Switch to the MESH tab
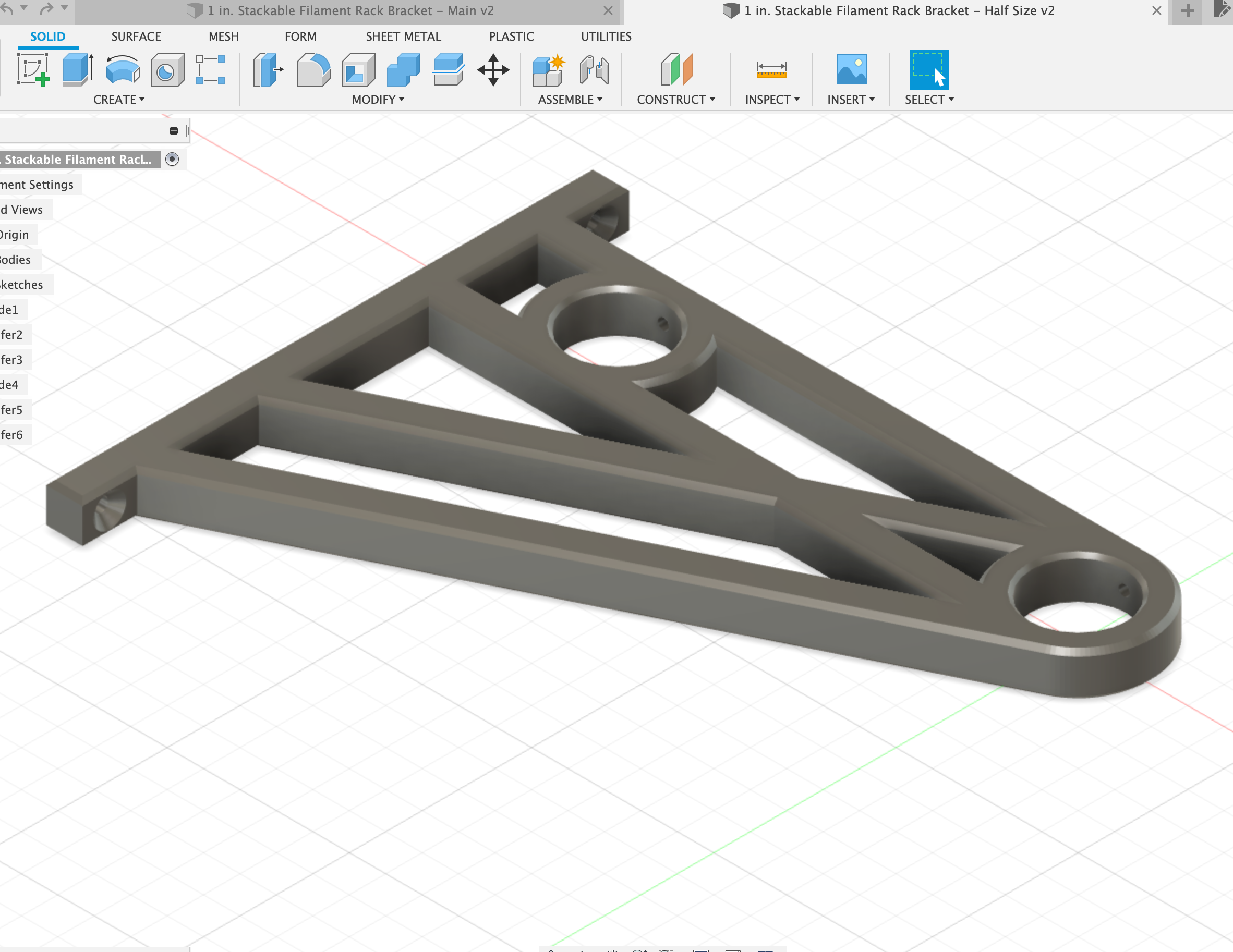The width and height of the screenshot is (1233, 952). [224, 36]
